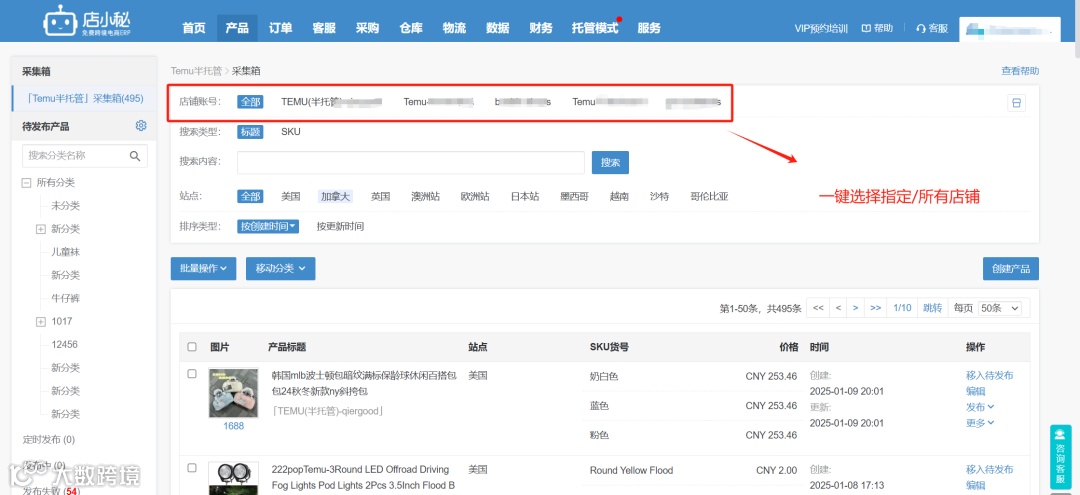Screen dimensions: 1080x495
Task: Select the 12456 category
Action: point(65,344)
